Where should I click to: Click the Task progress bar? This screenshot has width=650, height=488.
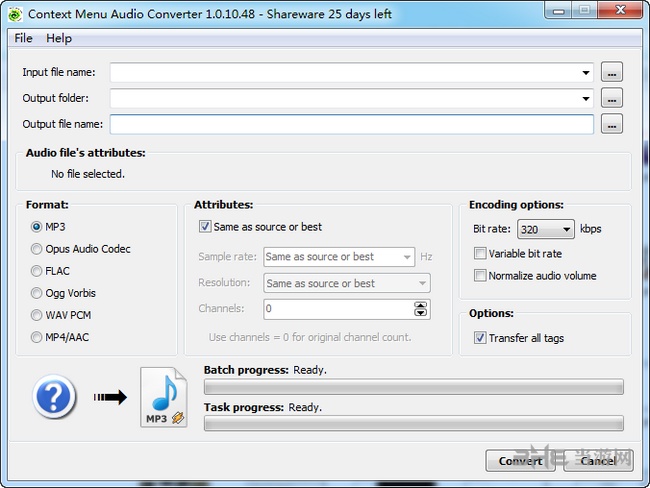[x=414, y=424]
